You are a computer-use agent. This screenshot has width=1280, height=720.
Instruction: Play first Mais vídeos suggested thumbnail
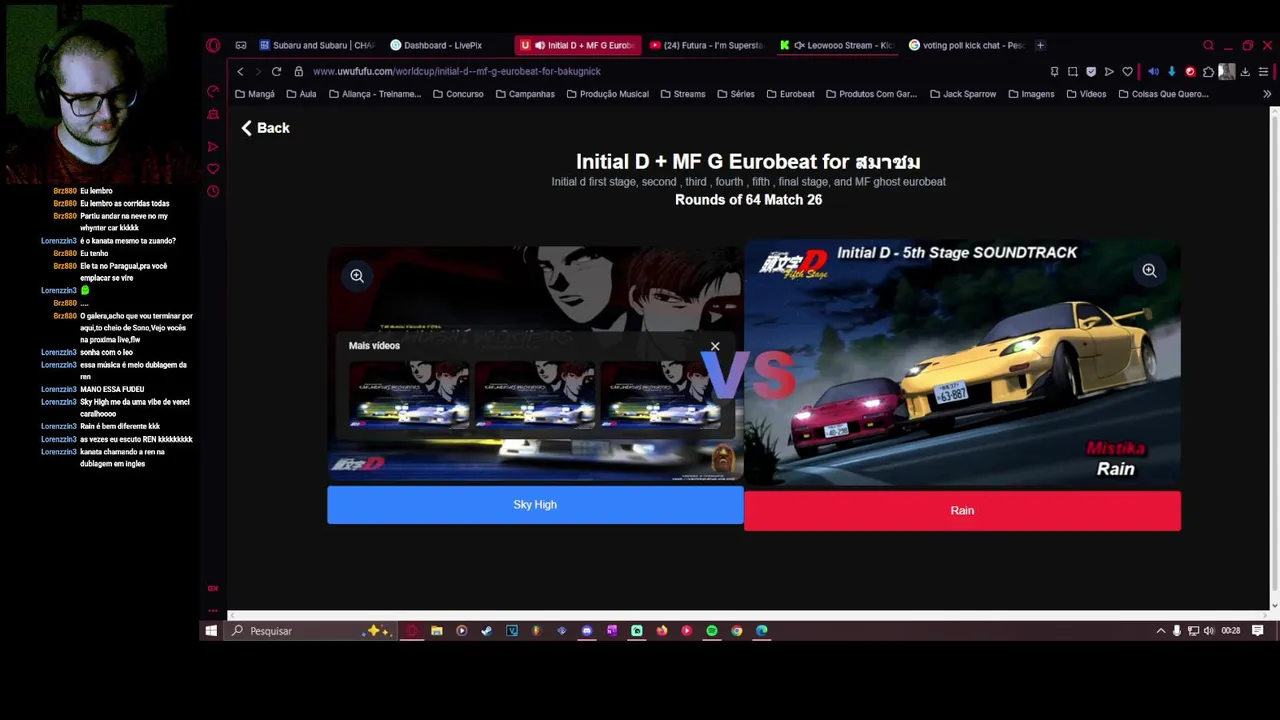tap(409, 395)
